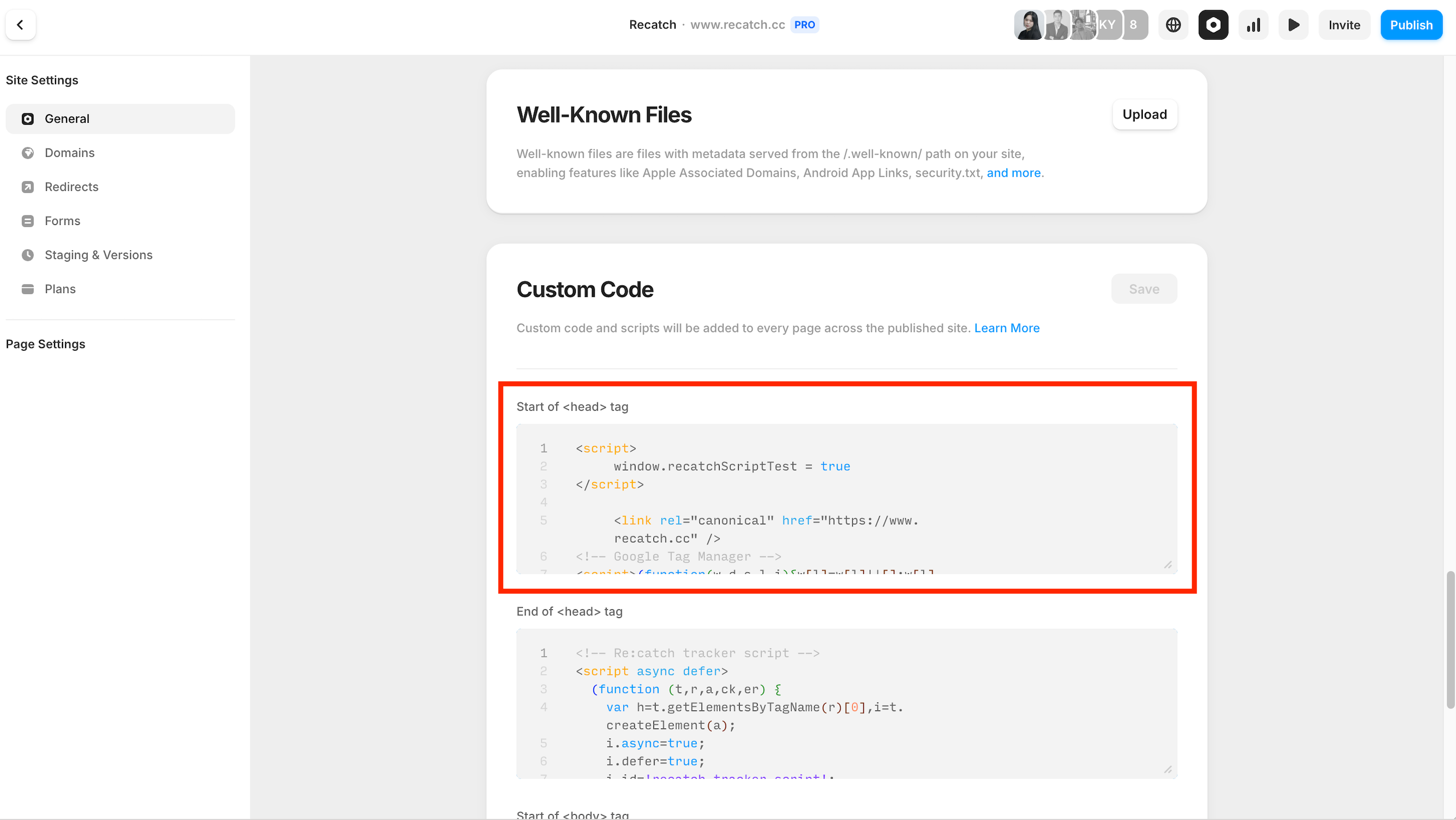The image size is (1456, 820).
Task: Open the Forms settings section
Action: click(62, 221)
